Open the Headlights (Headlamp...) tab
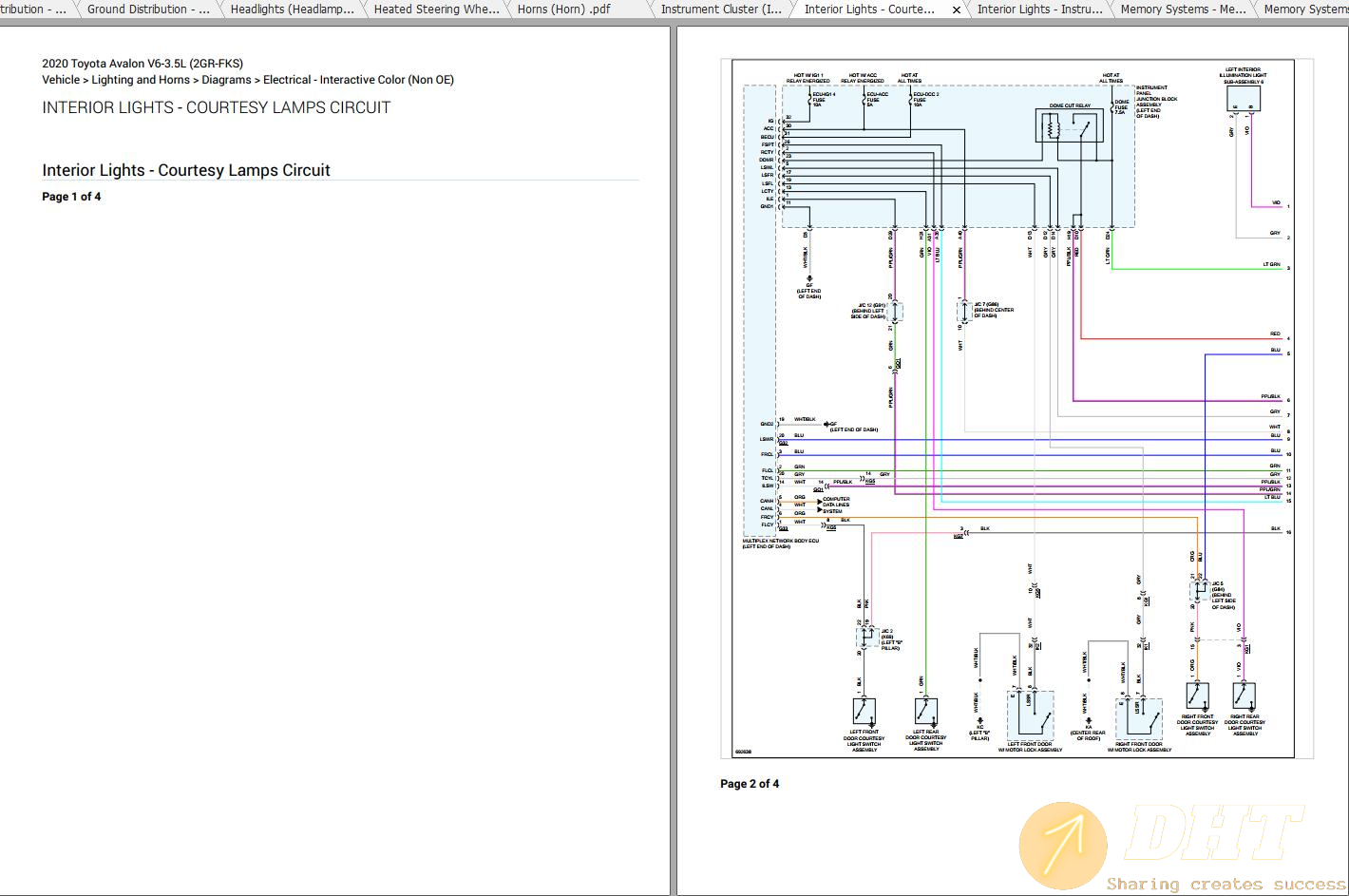This screenshot has height=896, width=1349. tap(292, 10)
